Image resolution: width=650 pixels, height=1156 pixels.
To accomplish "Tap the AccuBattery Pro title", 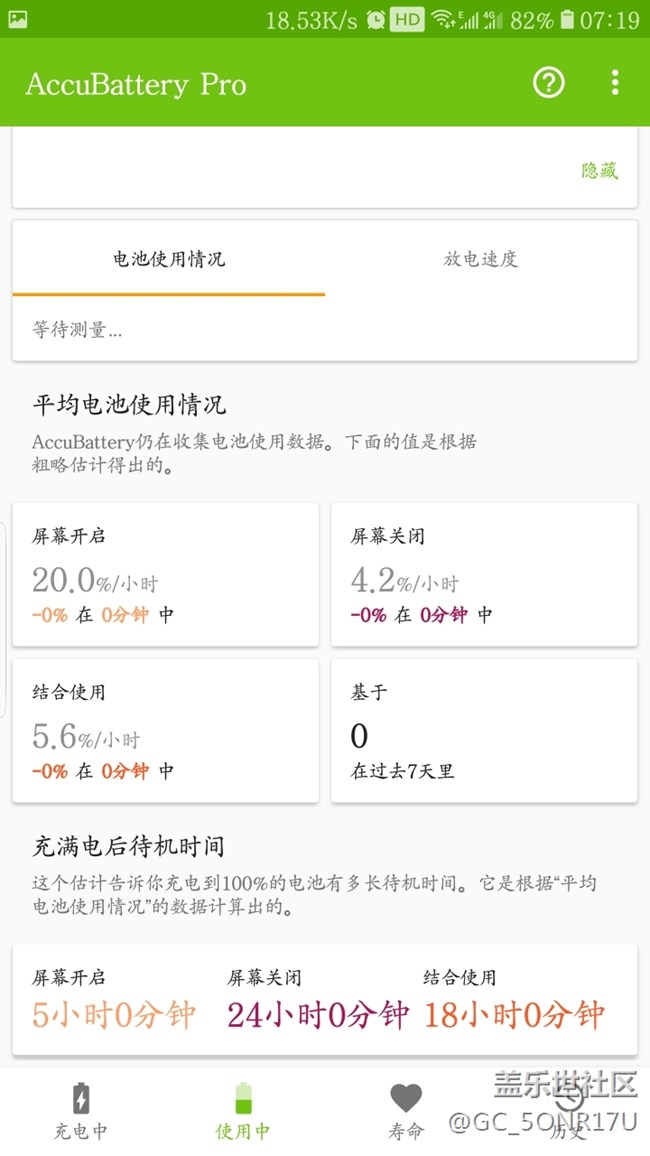I will coord(136,84).
